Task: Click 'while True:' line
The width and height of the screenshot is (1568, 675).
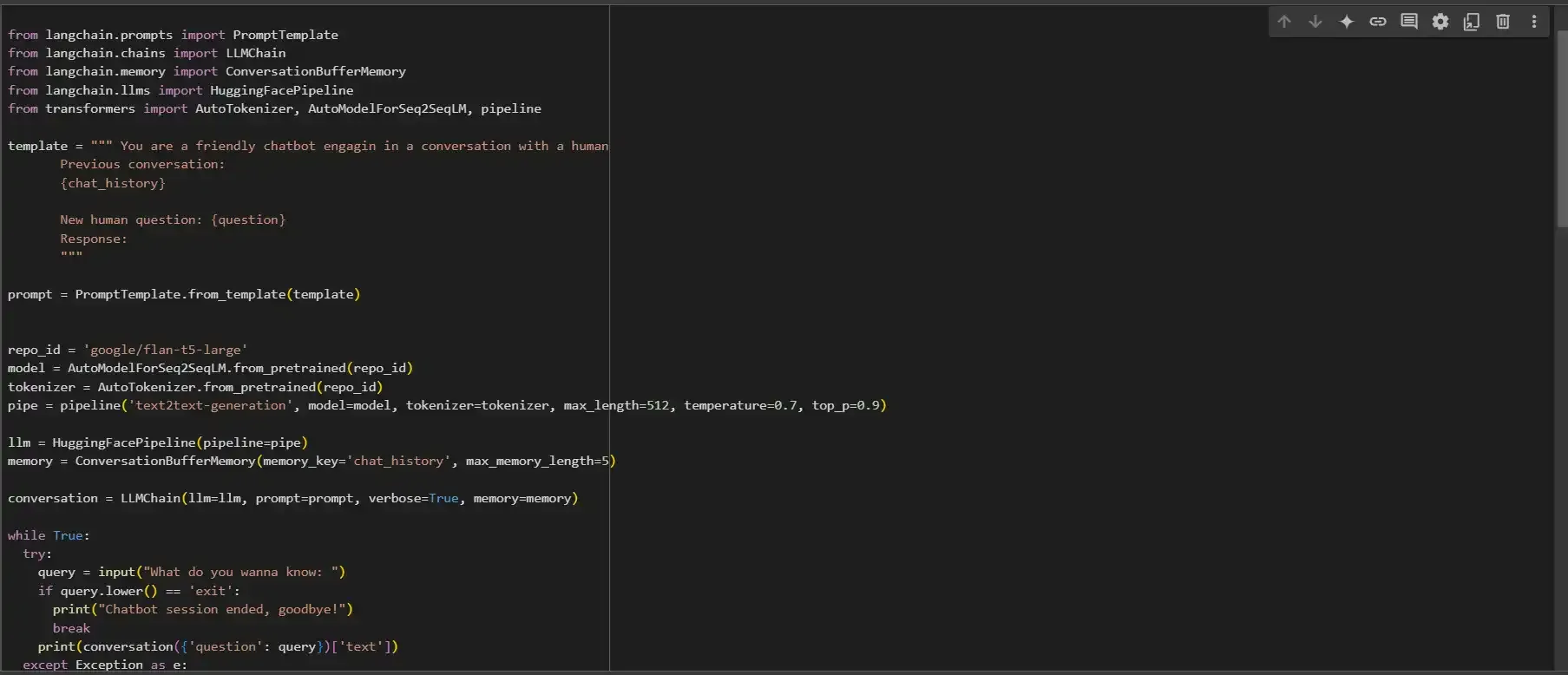Action: tap(49, 535)
